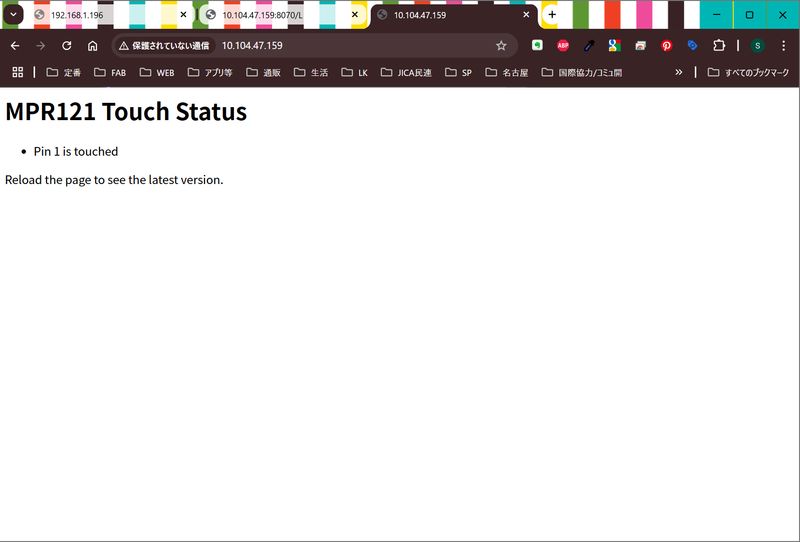Minimize the browser window
The width and height of the screenshot is (800, 542).
716,15
